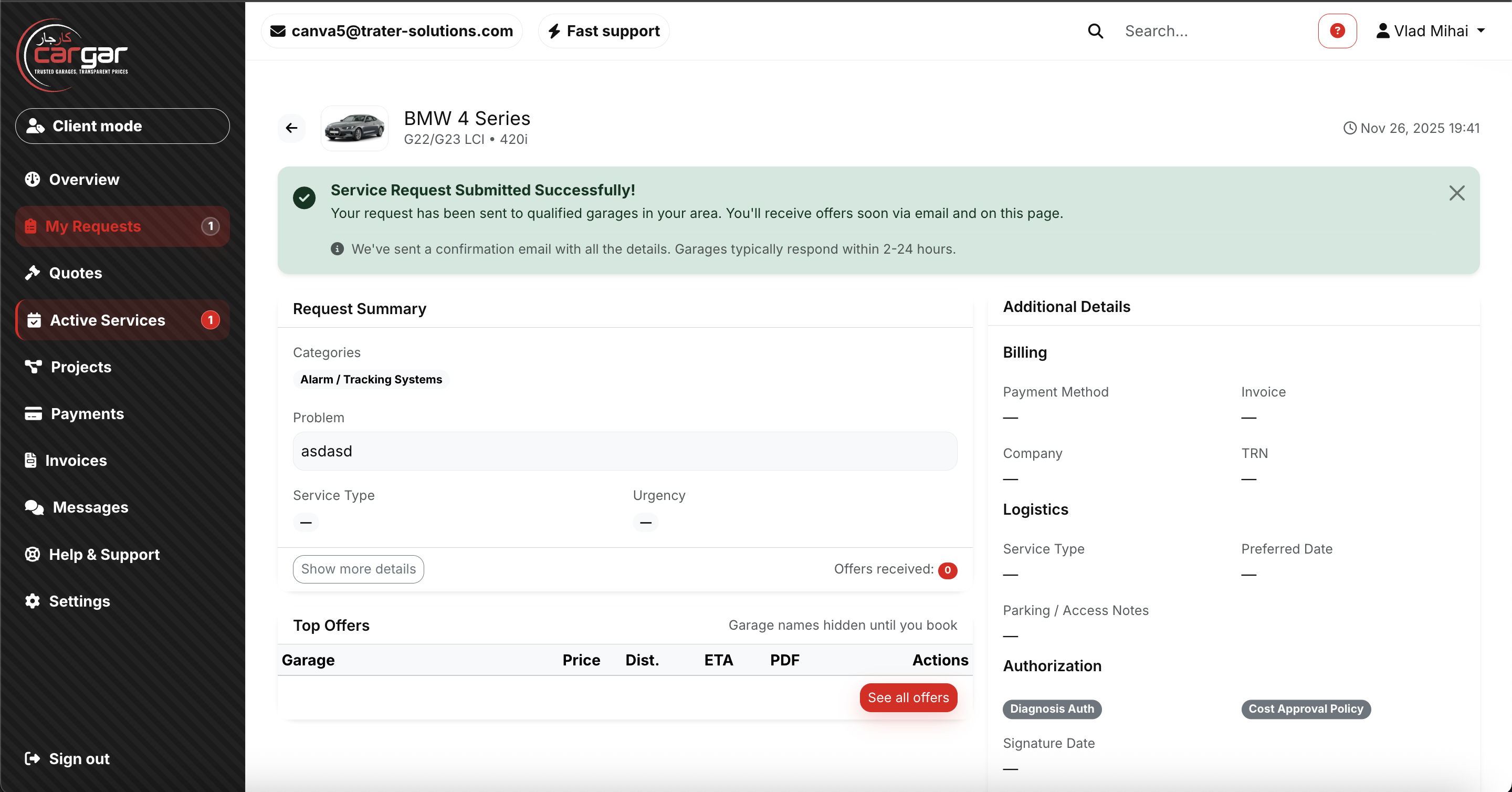Image resolution: width=1512 pixels, height=792 pixels.
Task: Dismiss the success notification banner
Action: (1457, 193)
